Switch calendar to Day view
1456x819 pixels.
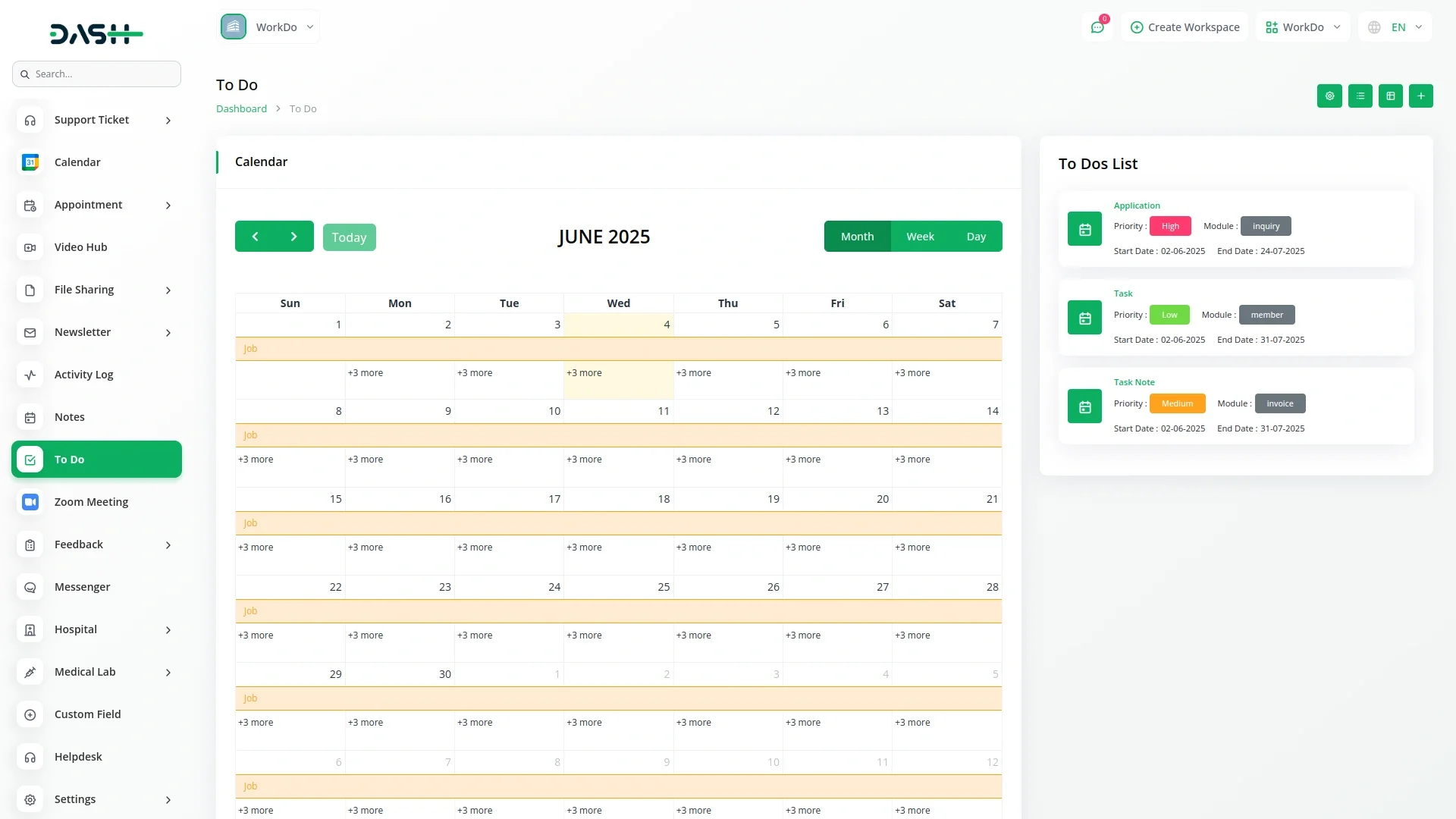pos(976,237)
